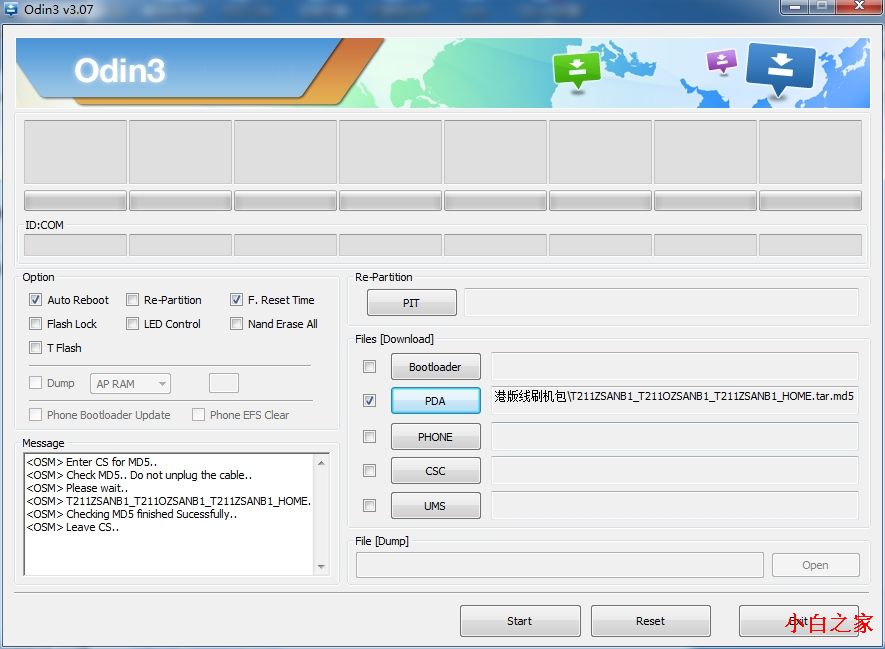Click log line 'Check MD5.. Do not unplug the cable..'

pyautogui.click(x=139, y=475)
